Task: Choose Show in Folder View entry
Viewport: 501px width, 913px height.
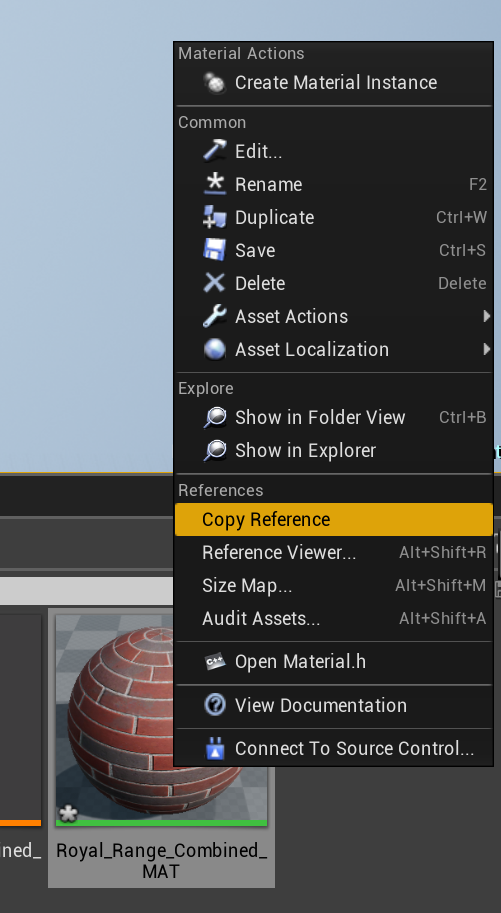Action: click(x=334, y=417)
